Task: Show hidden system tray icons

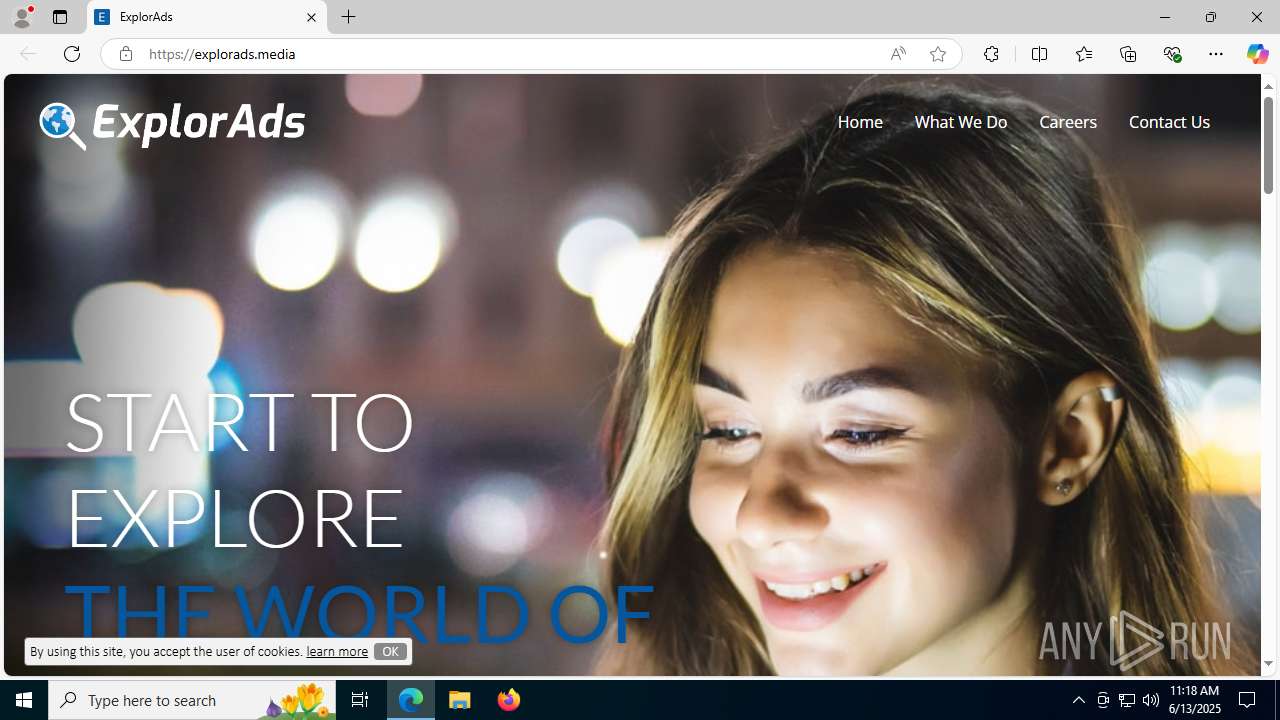Action: (x=1078, y=700)
